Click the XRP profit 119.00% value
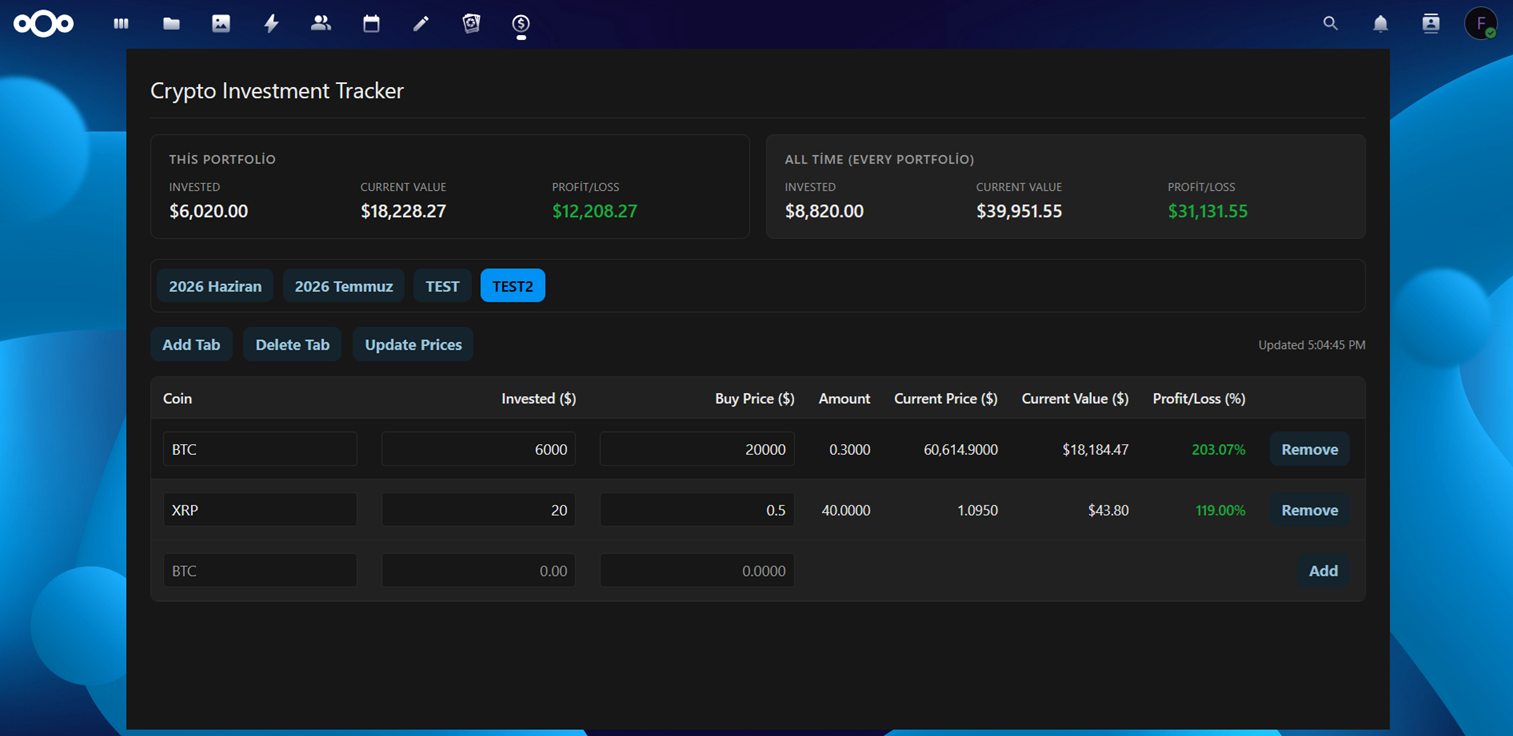 coord(1220,511)
